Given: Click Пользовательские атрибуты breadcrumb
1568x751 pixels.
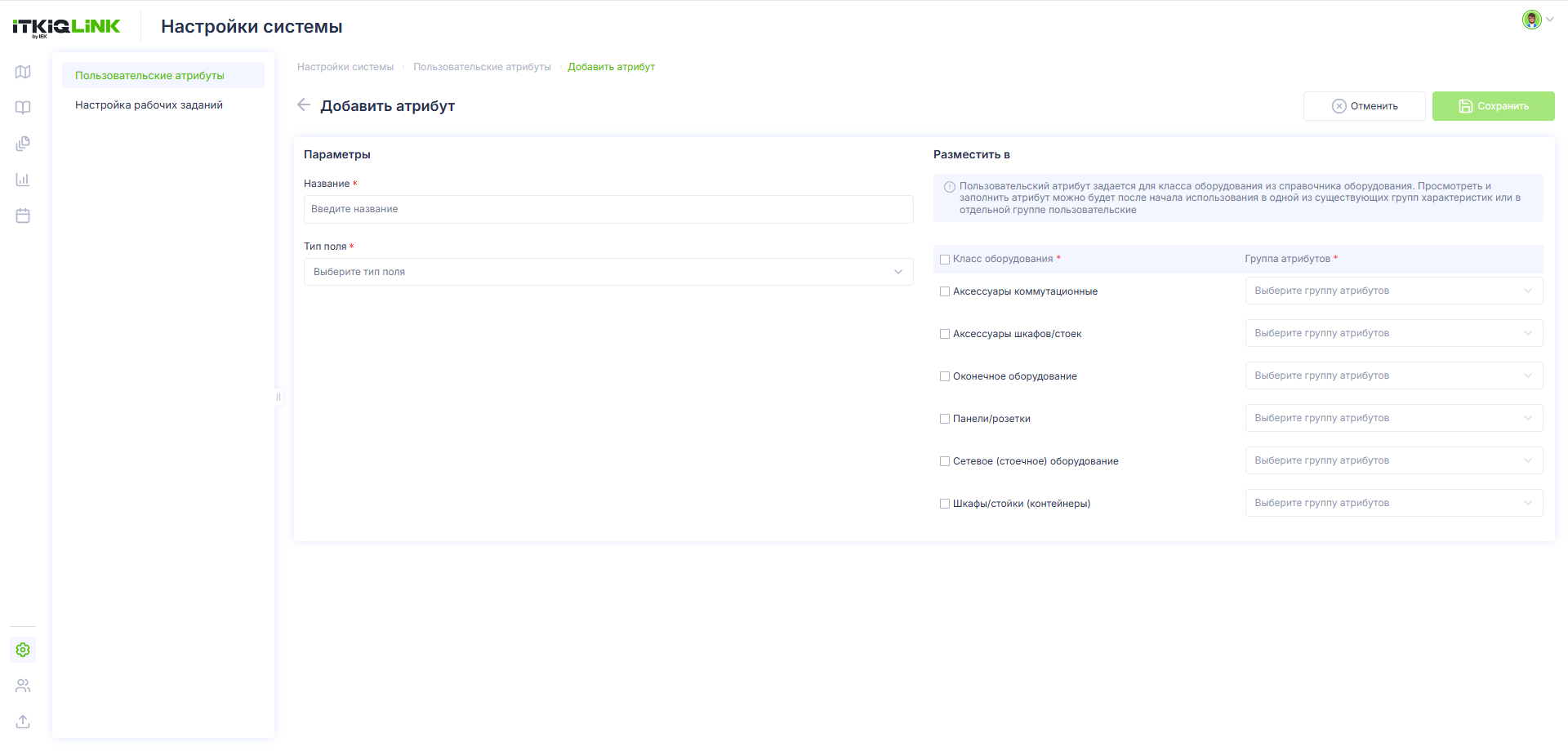Looking at the screenshot, I should [x=482, y=67].
